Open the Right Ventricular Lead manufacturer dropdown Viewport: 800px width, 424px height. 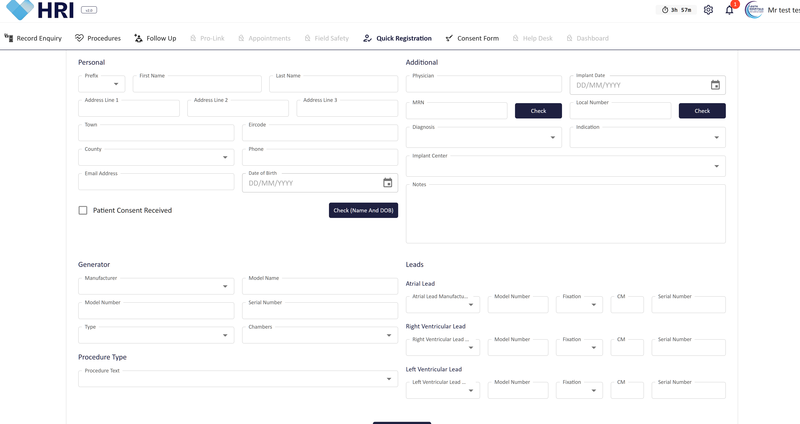pos(443,347)
